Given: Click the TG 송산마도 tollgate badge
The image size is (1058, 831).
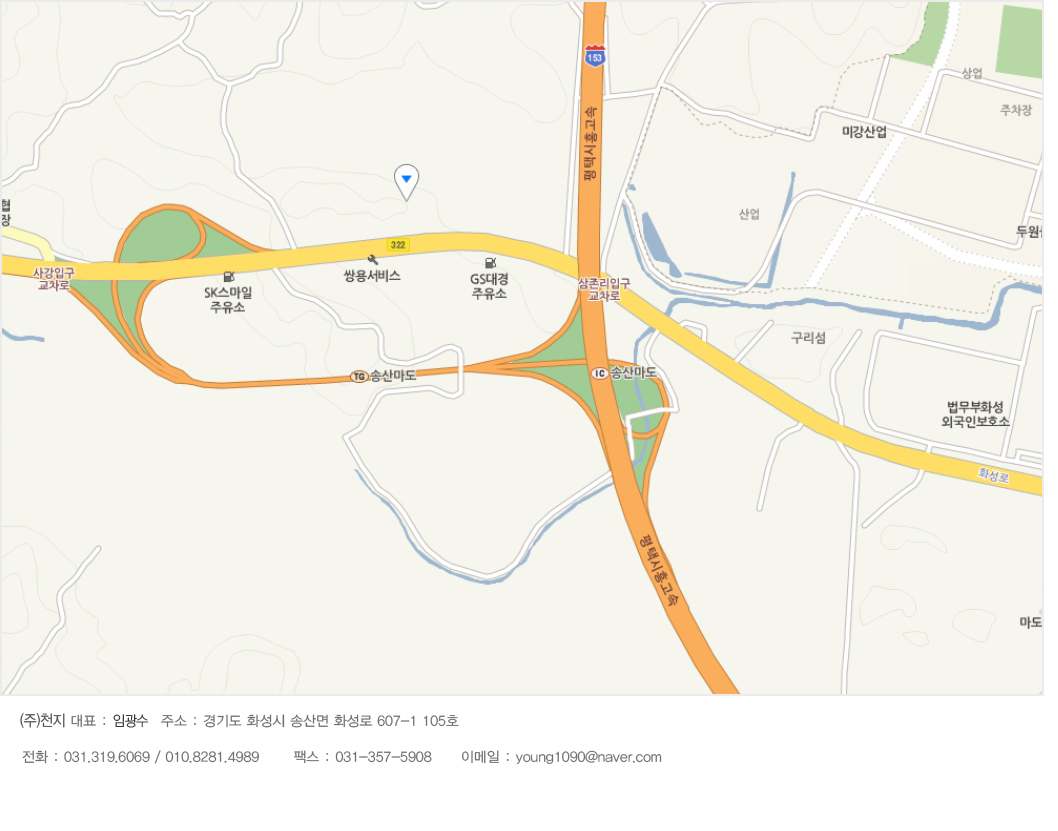Looking at the screenshot, I should (359, 376).
